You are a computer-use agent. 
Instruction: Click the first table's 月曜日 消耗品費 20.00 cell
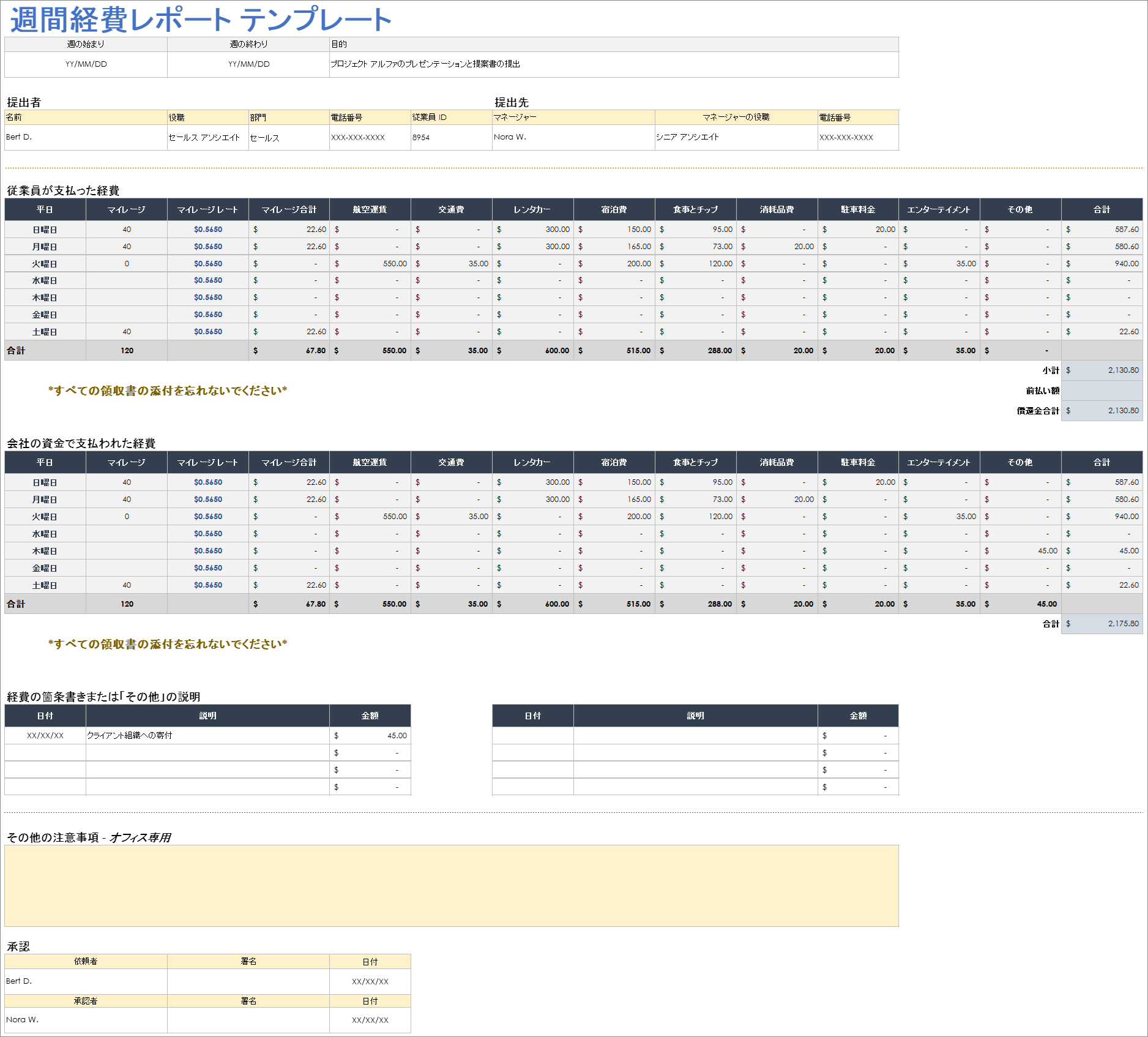coord(777,247)
